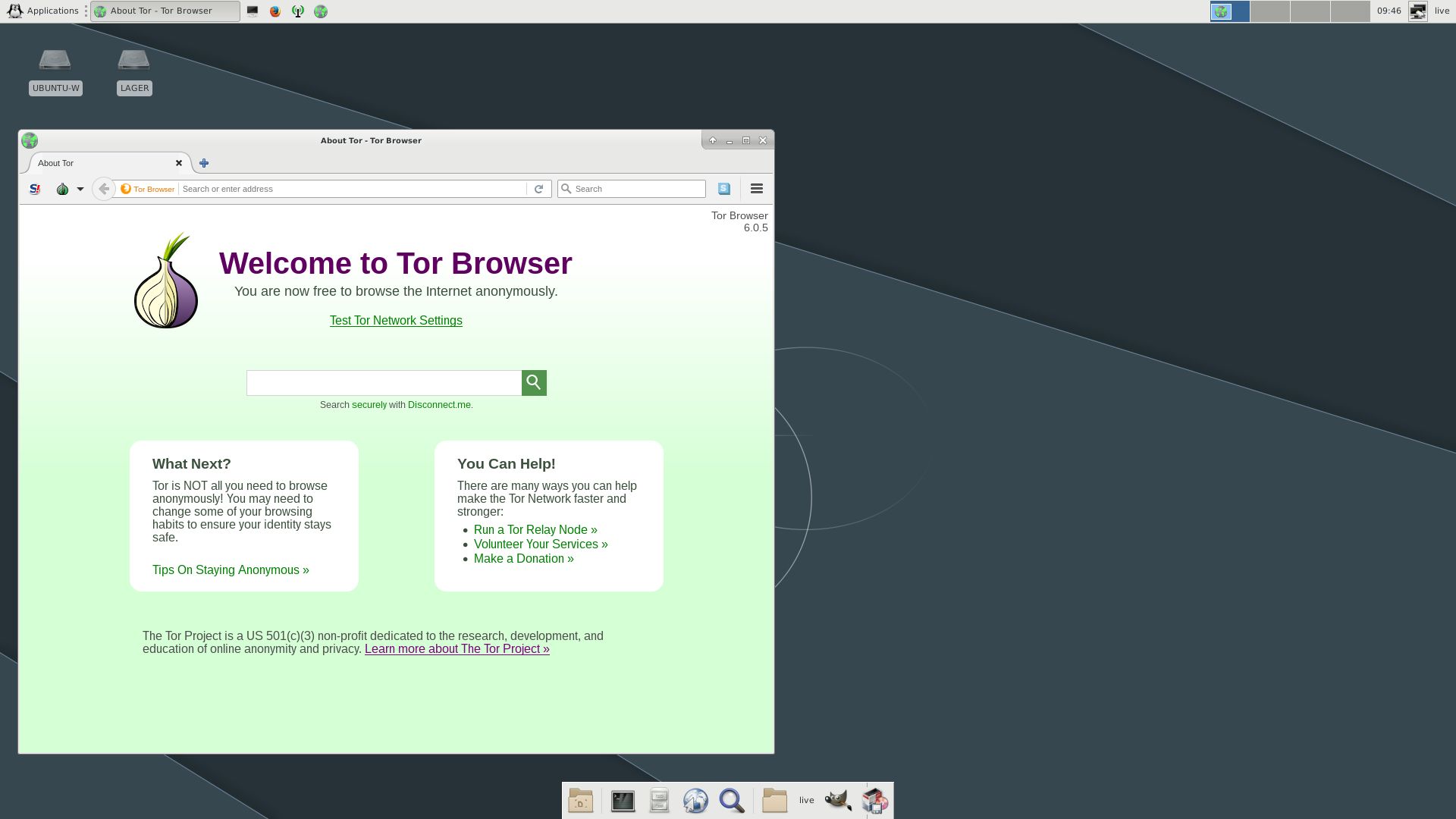1456x819 pixels.
Task: Open Volunteer Your Services link
Action: pos(541,544)
